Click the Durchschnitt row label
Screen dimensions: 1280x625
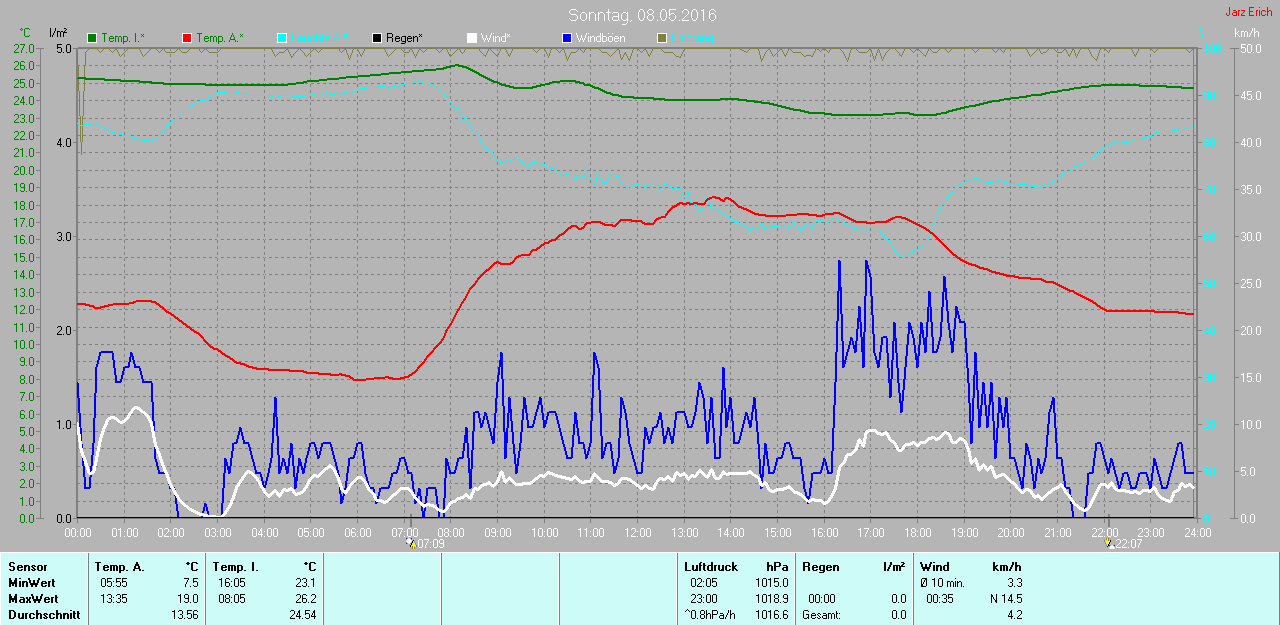tap(44, 615)
